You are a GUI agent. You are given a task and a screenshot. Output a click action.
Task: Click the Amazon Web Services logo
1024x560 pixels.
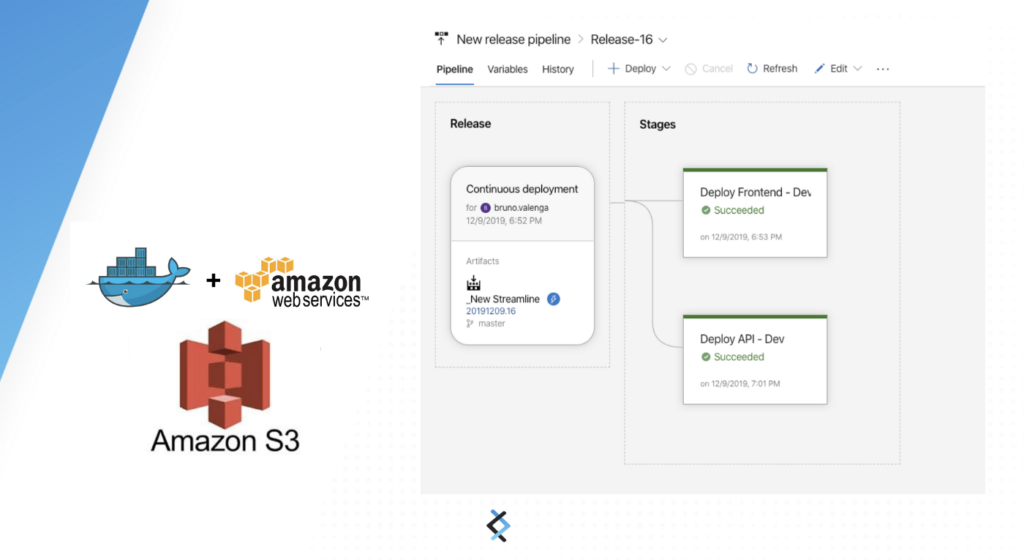click(302, 282)
